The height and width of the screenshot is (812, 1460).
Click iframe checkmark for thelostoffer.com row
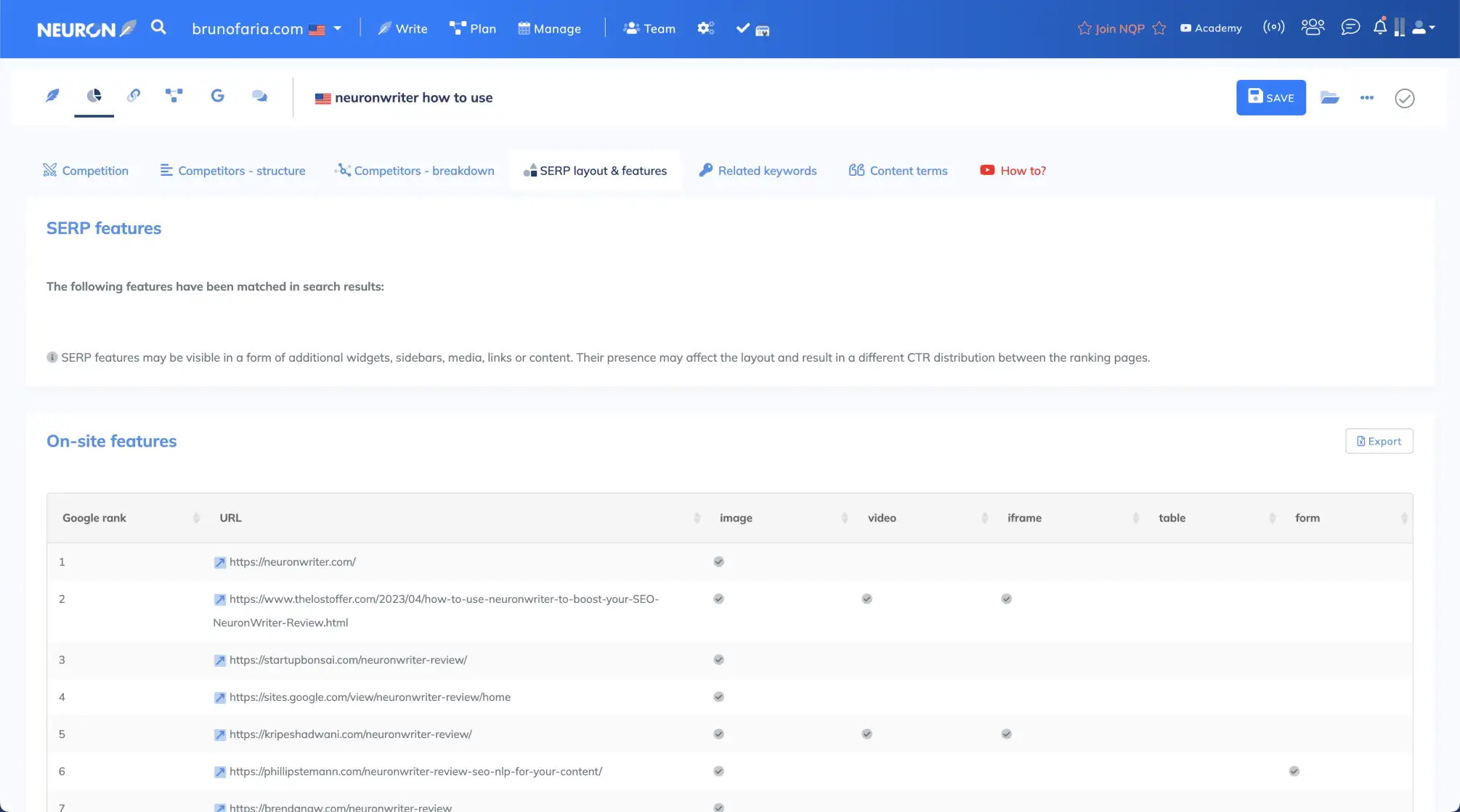coord(1006,599)
